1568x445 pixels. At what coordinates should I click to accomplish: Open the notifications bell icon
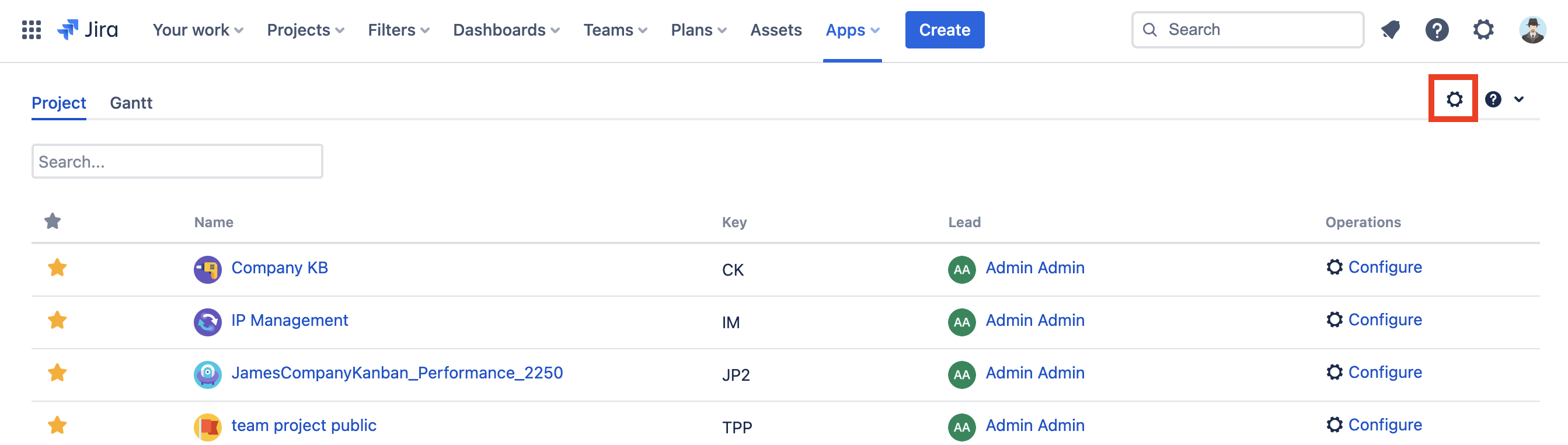[x=1391, y=30]
